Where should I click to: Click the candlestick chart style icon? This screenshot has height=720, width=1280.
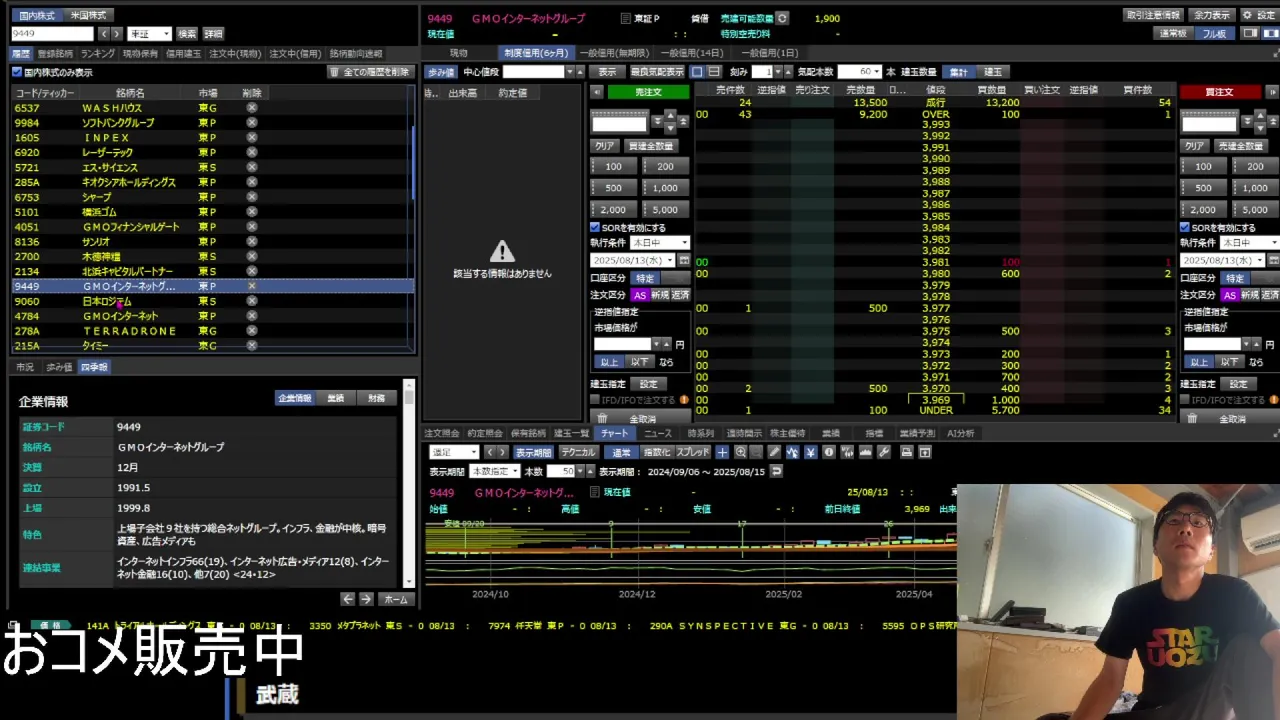tap(847, 452)
